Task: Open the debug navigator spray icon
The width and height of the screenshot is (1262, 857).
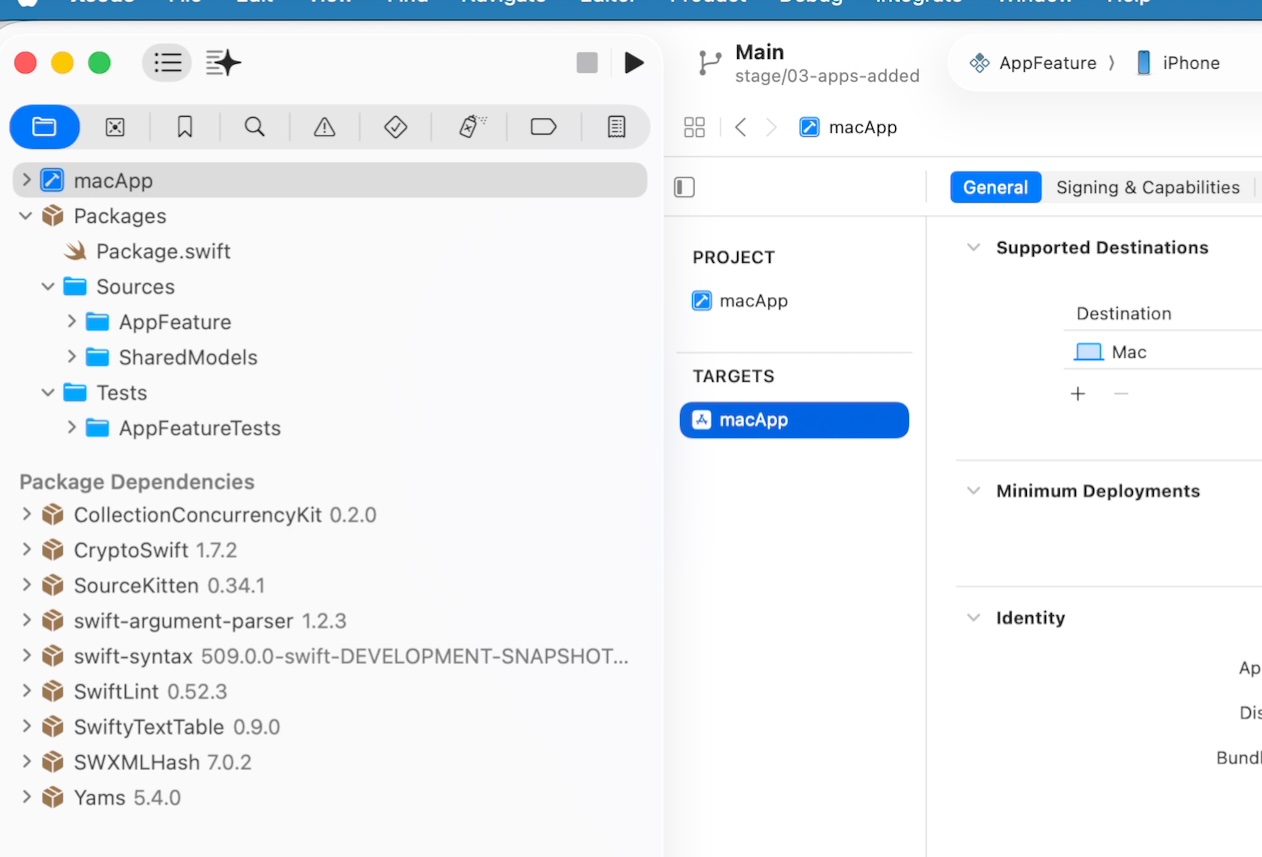Action: 471,127
